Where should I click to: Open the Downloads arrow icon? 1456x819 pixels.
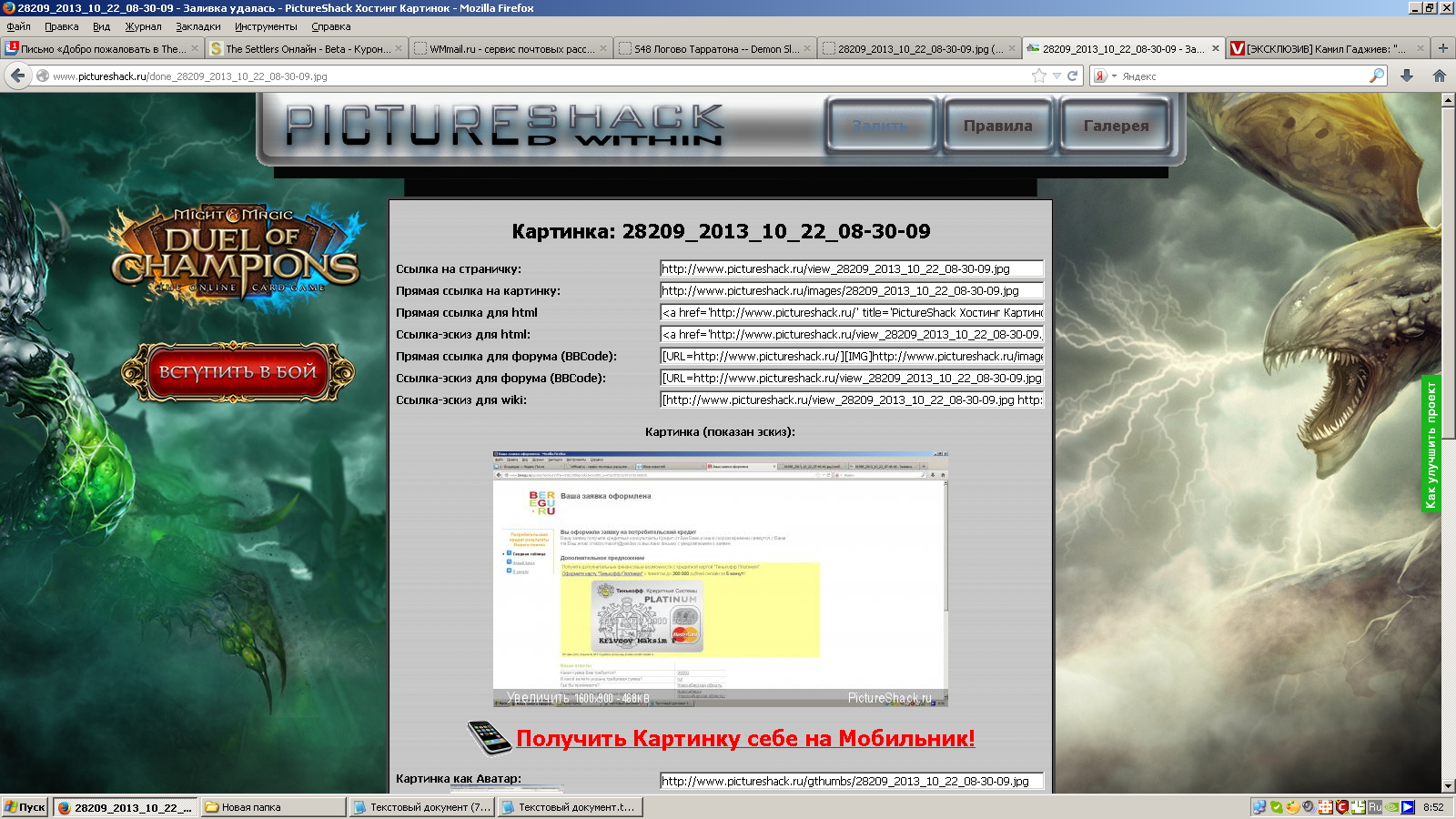[1407, 76]
